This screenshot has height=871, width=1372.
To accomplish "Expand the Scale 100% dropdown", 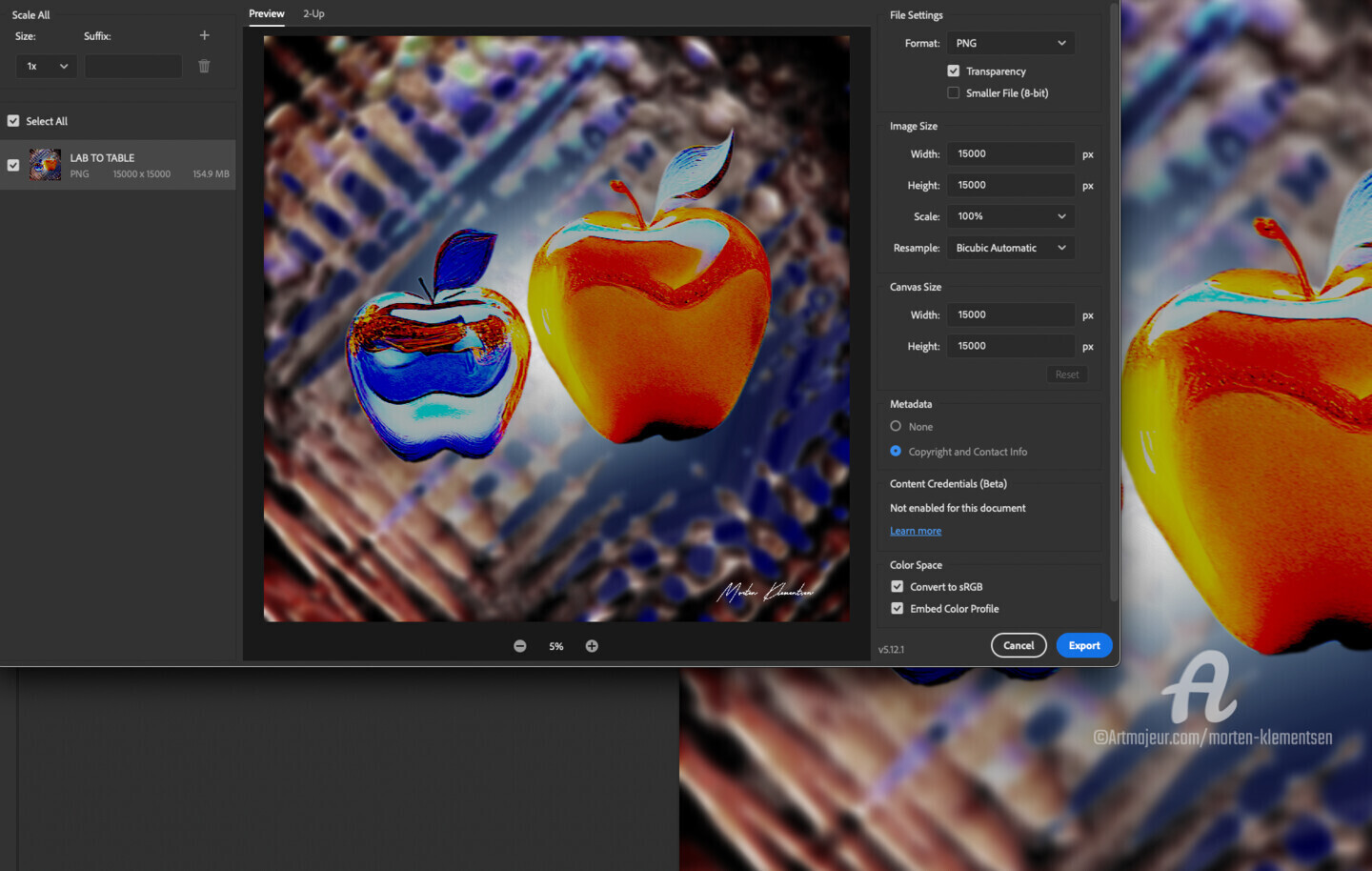I will (1011, 216).
